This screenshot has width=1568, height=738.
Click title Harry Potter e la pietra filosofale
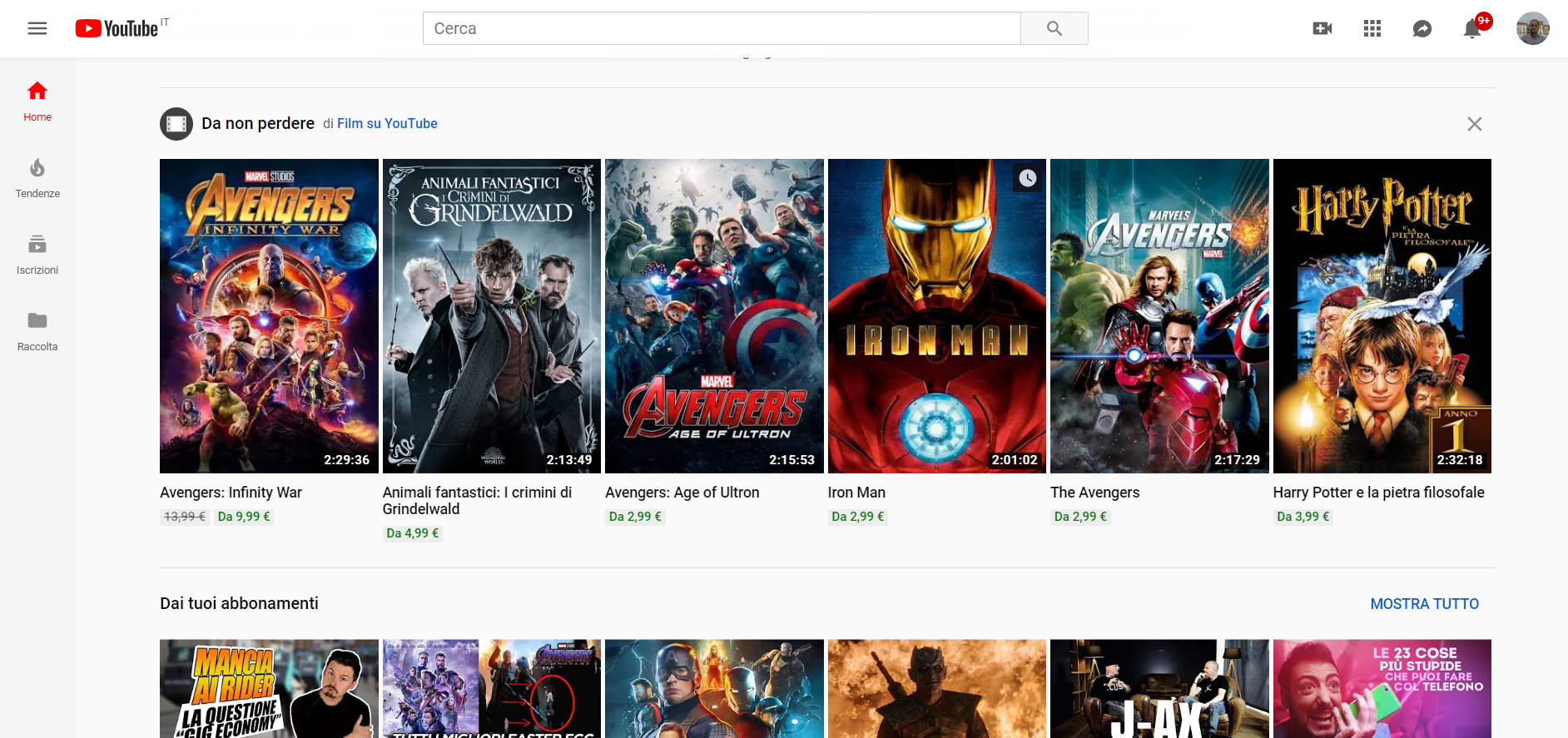[x=1378, y=493]
